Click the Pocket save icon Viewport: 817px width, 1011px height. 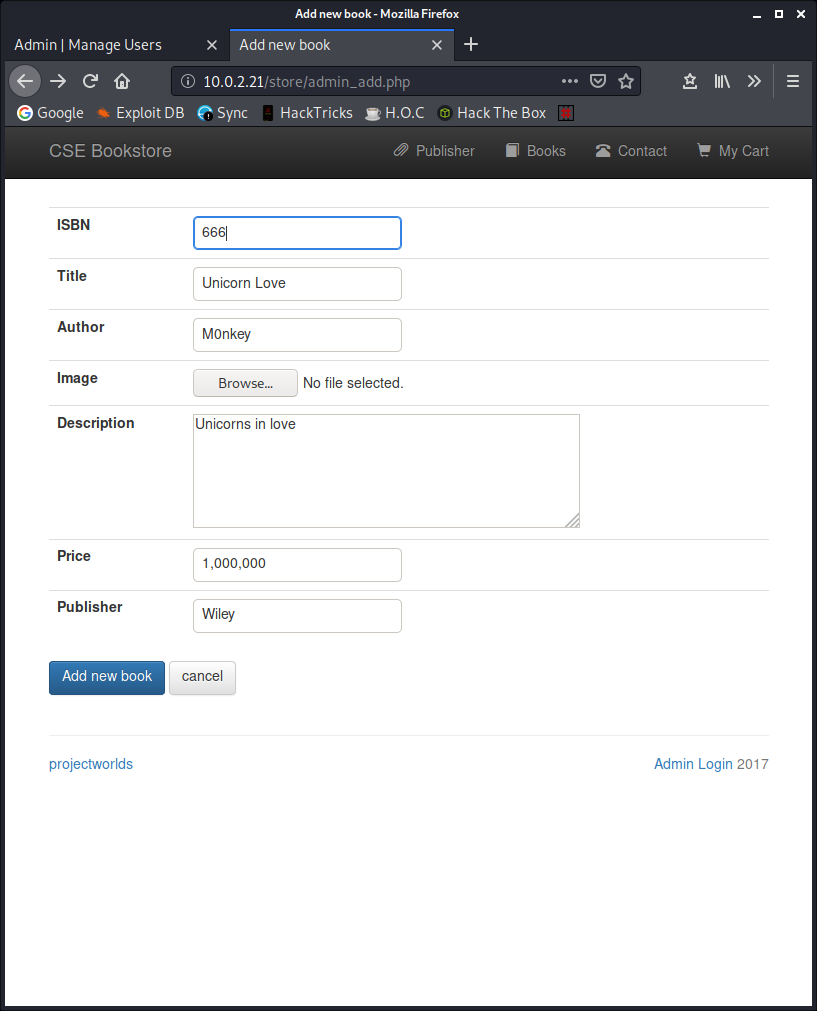pos(598,81)
